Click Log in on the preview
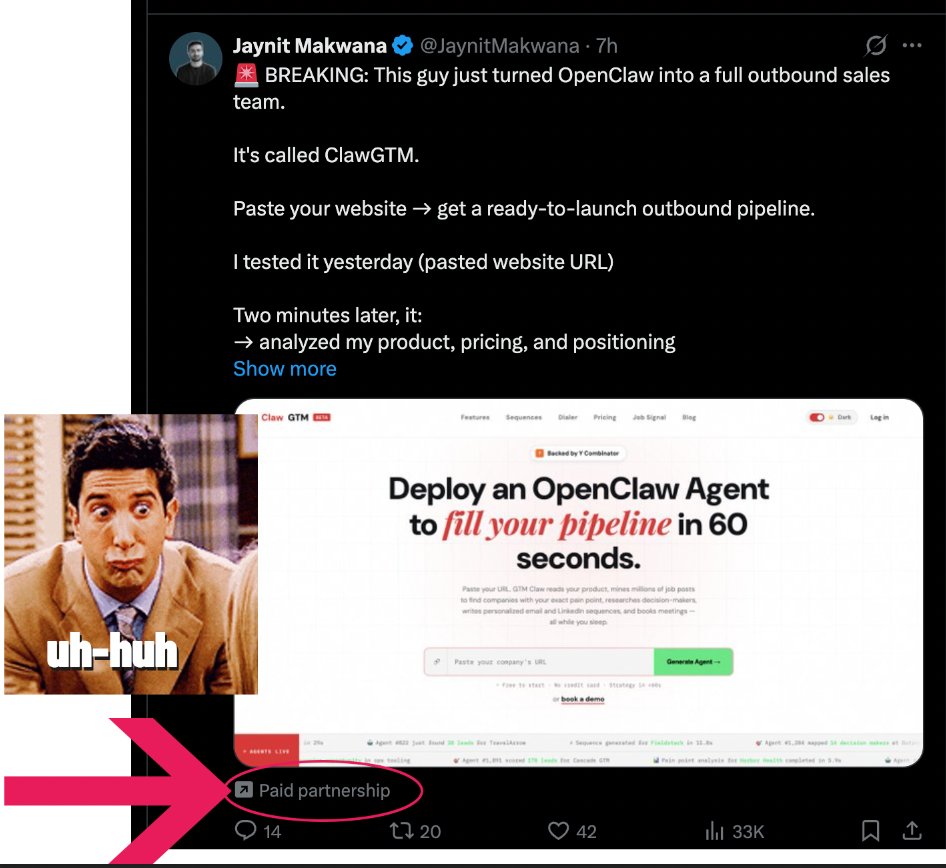Image resolution: width=946 pixels, height=868 pixels. [879, 417]
